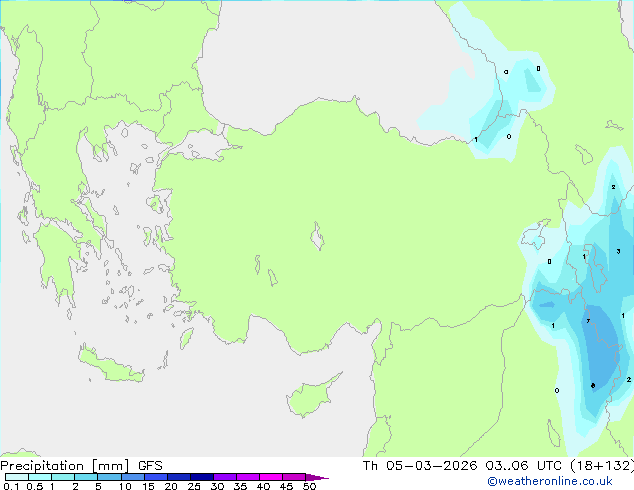The width and height of the screenshot is (634, 490).
Task: Click the 2–5 mm legend color swatch
Action: [86, 477]
